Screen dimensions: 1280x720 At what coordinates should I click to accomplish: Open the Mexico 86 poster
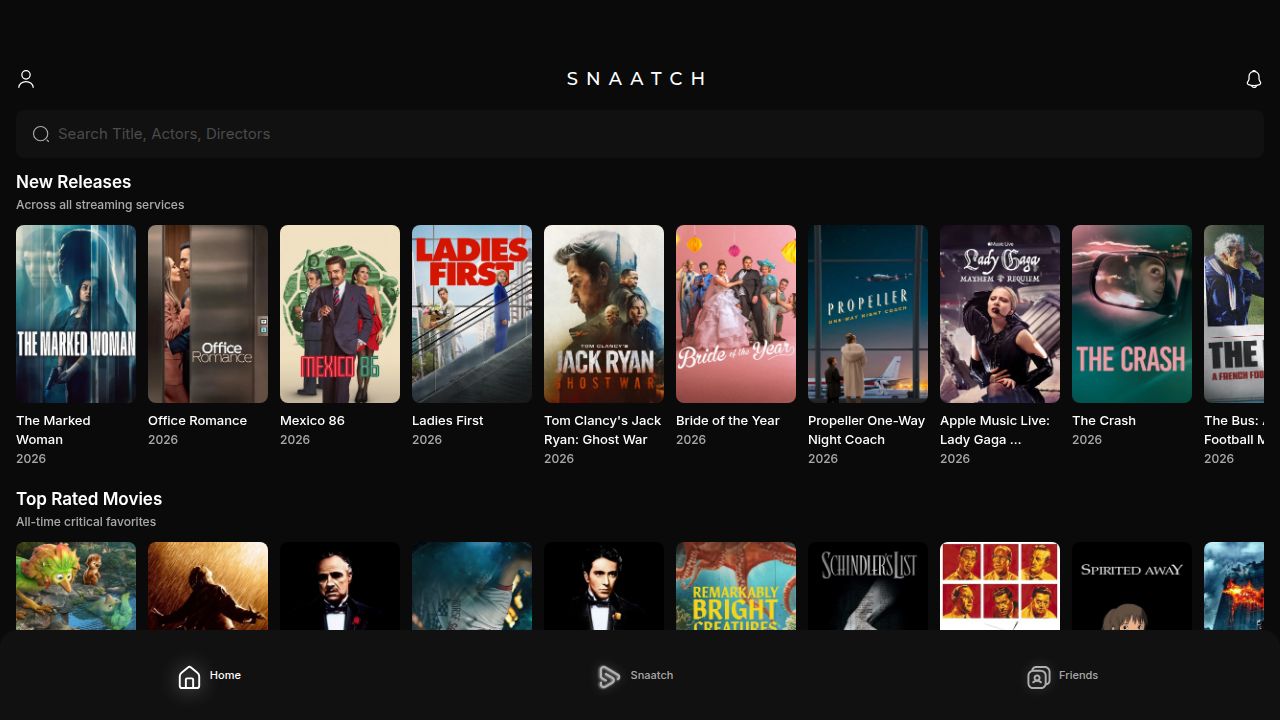(x=340, y=314)
